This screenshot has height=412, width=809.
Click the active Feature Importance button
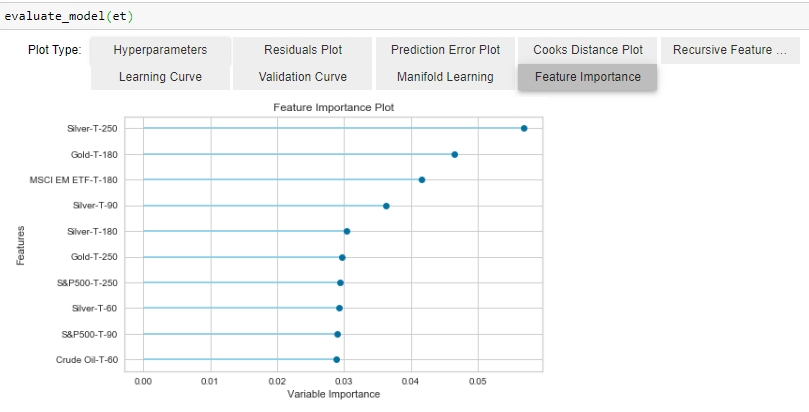587,77
